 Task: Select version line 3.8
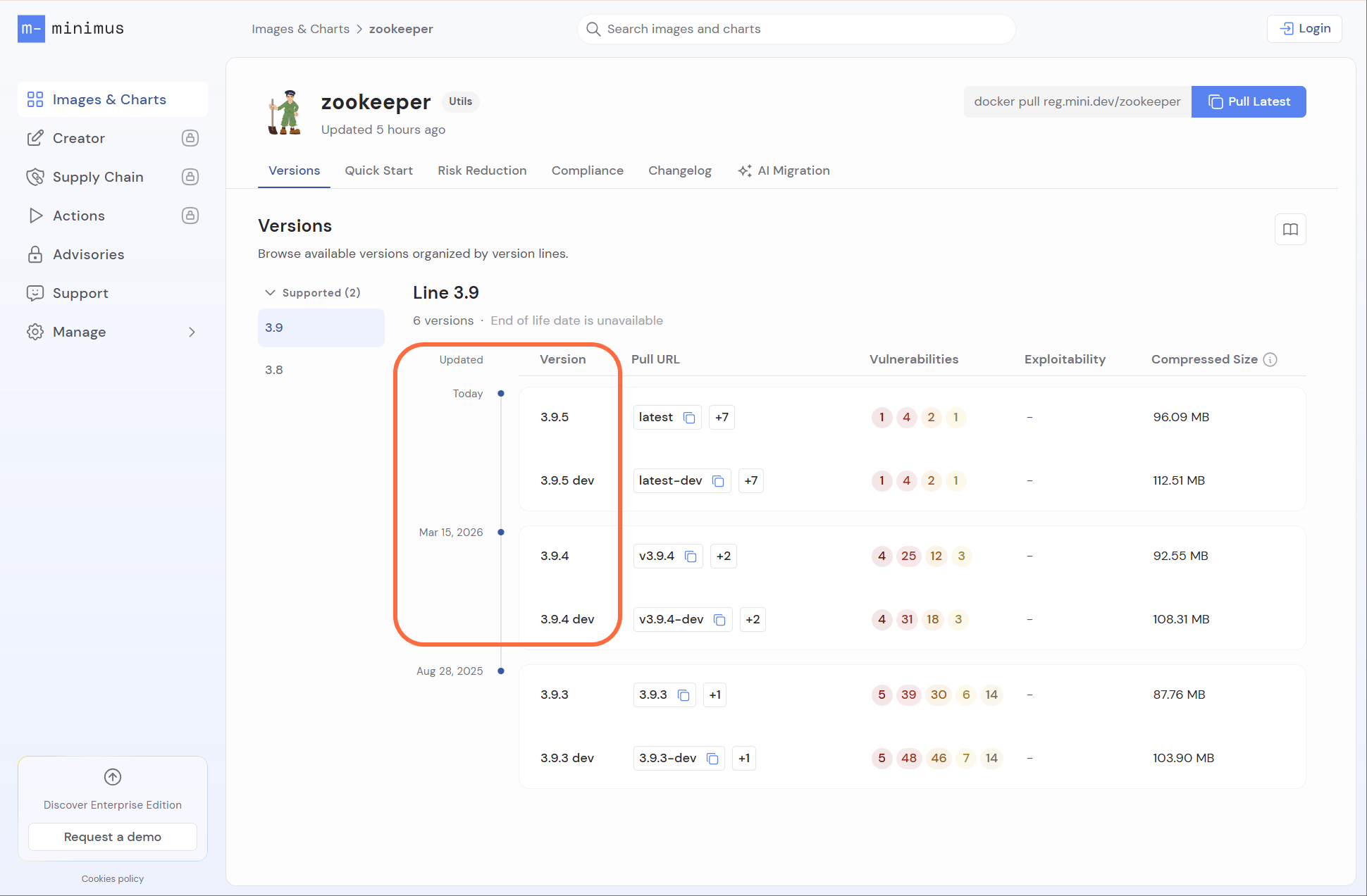point(321,371)
